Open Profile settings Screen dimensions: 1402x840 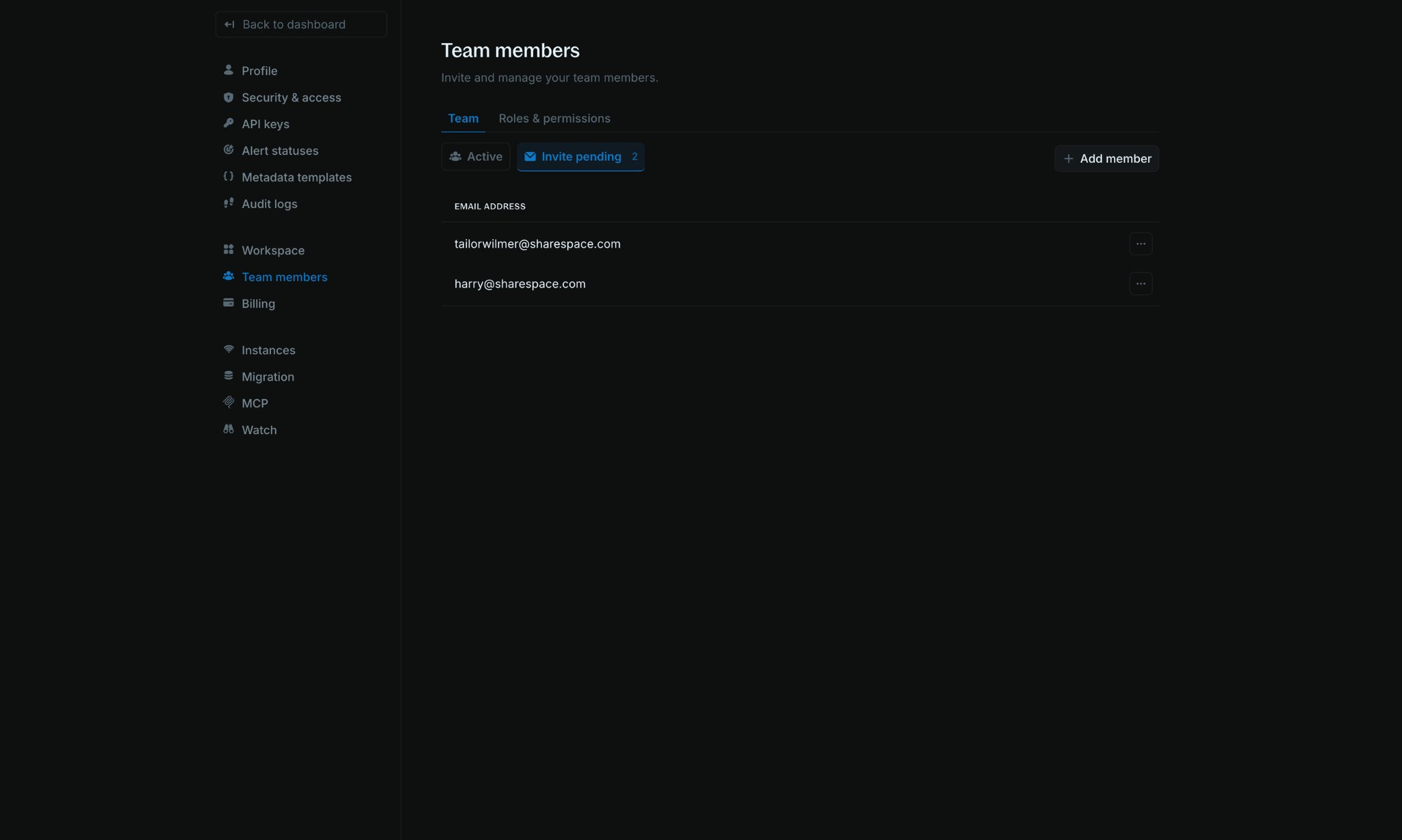click(x=259, y=71)
